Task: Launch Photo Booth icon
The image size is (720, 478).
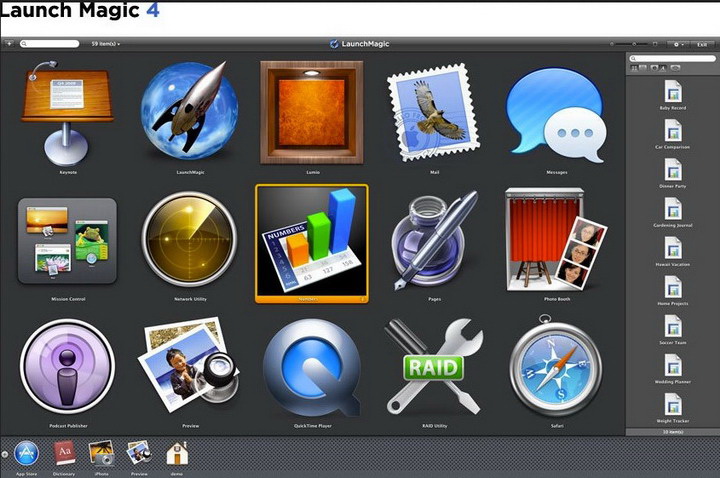Action: pyautogui.click(x=556, y=239)
